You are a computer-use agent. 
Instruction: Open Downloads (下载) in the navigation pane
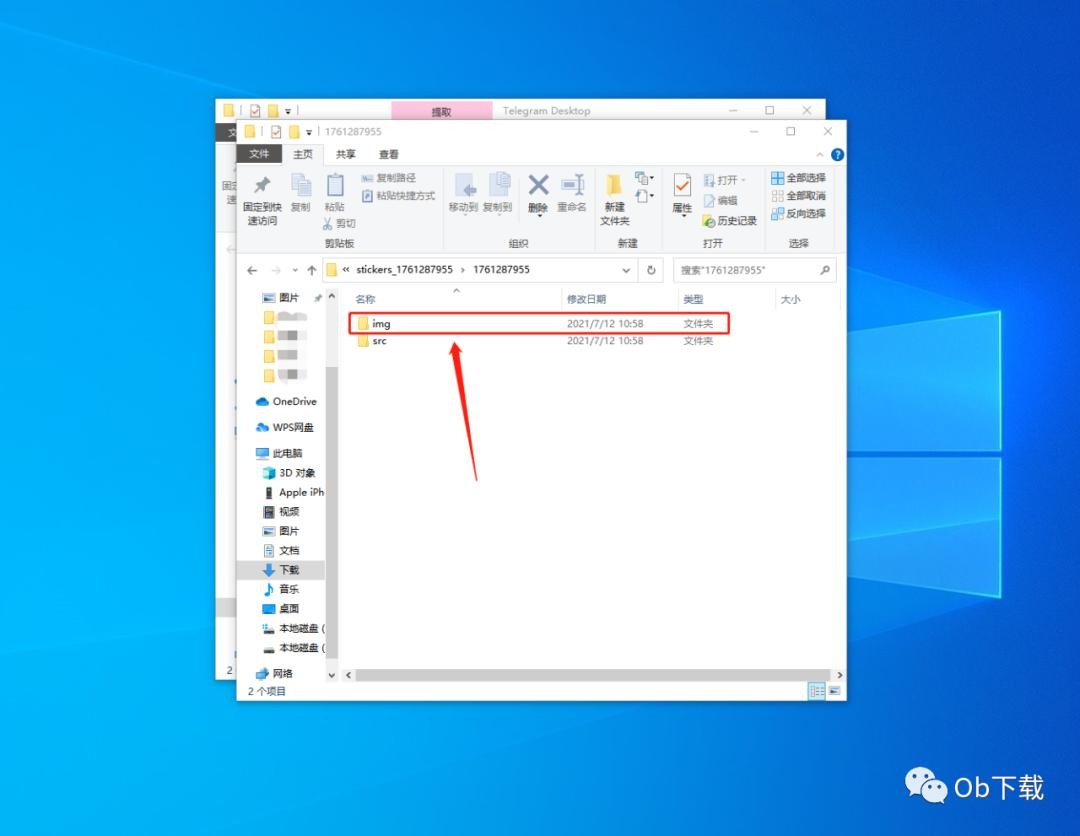click(x=288, y=570)
